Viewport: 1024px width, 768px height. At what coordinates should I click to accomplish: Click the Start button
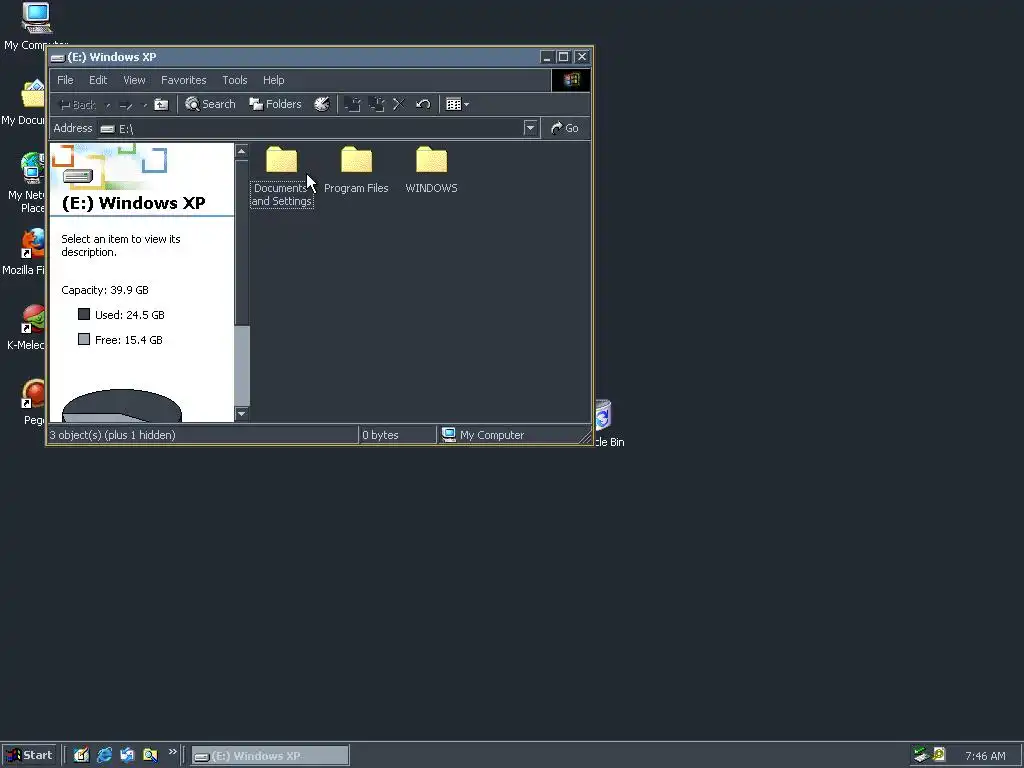coord(29,756)
